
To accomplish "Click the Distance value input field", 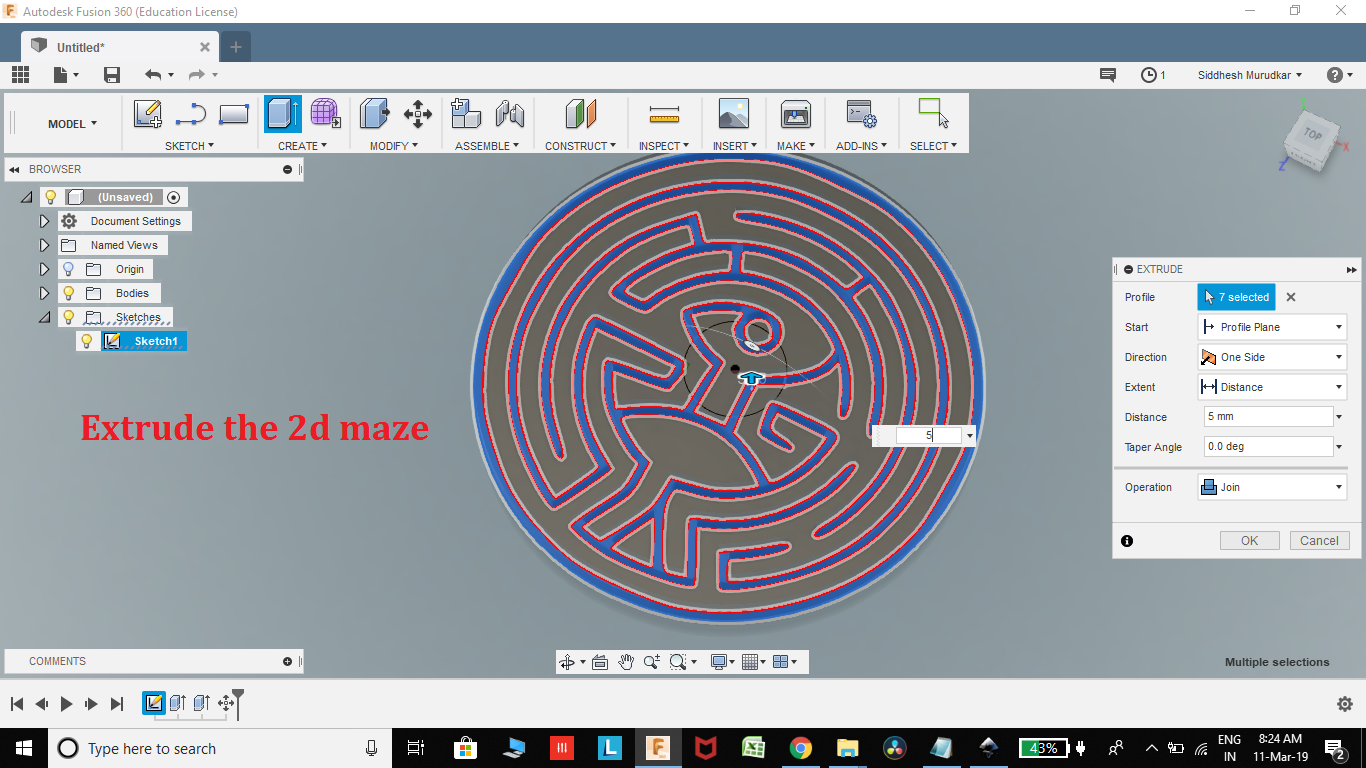I will pyautogui.click(x=1265, y=416).
